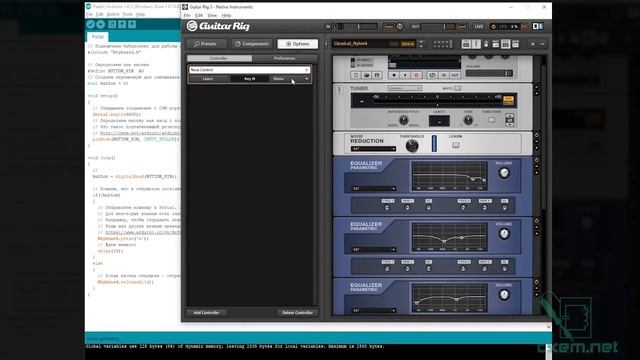The height and width of the screenshot is (360, 640).
Task: Toggle the metronome rack tool icon
Action: (x=486, y=44)
